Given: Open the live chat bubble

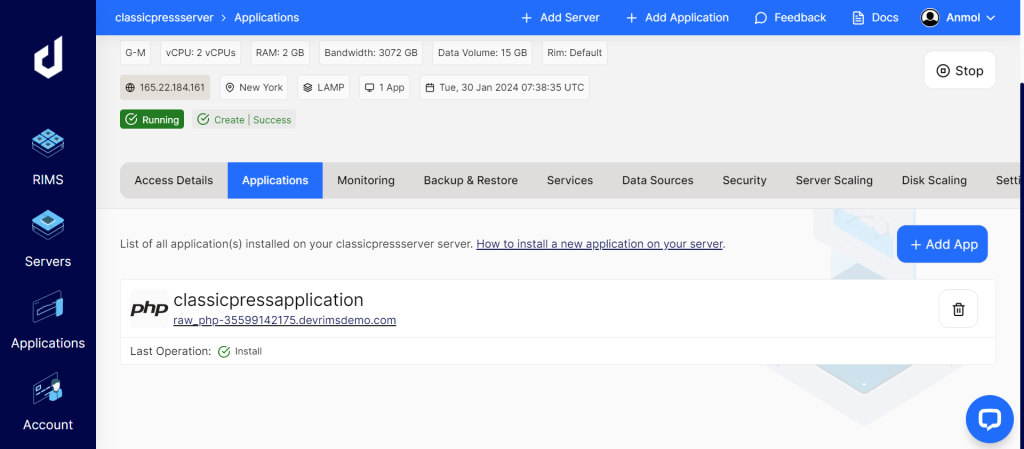Looking at the screenshot, I should click(989, 419).
